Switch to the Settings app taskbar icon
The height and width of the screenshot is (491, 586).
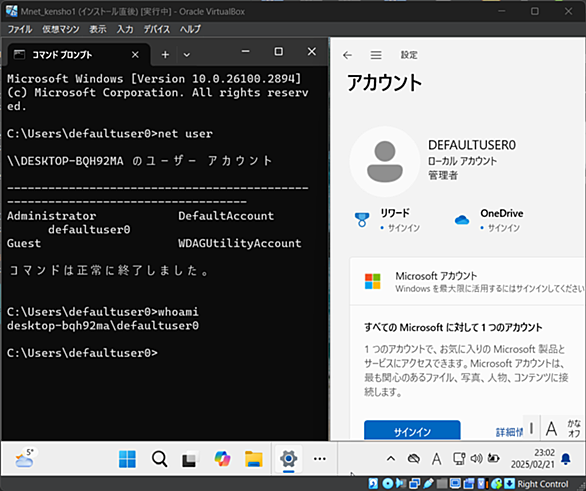289,459
